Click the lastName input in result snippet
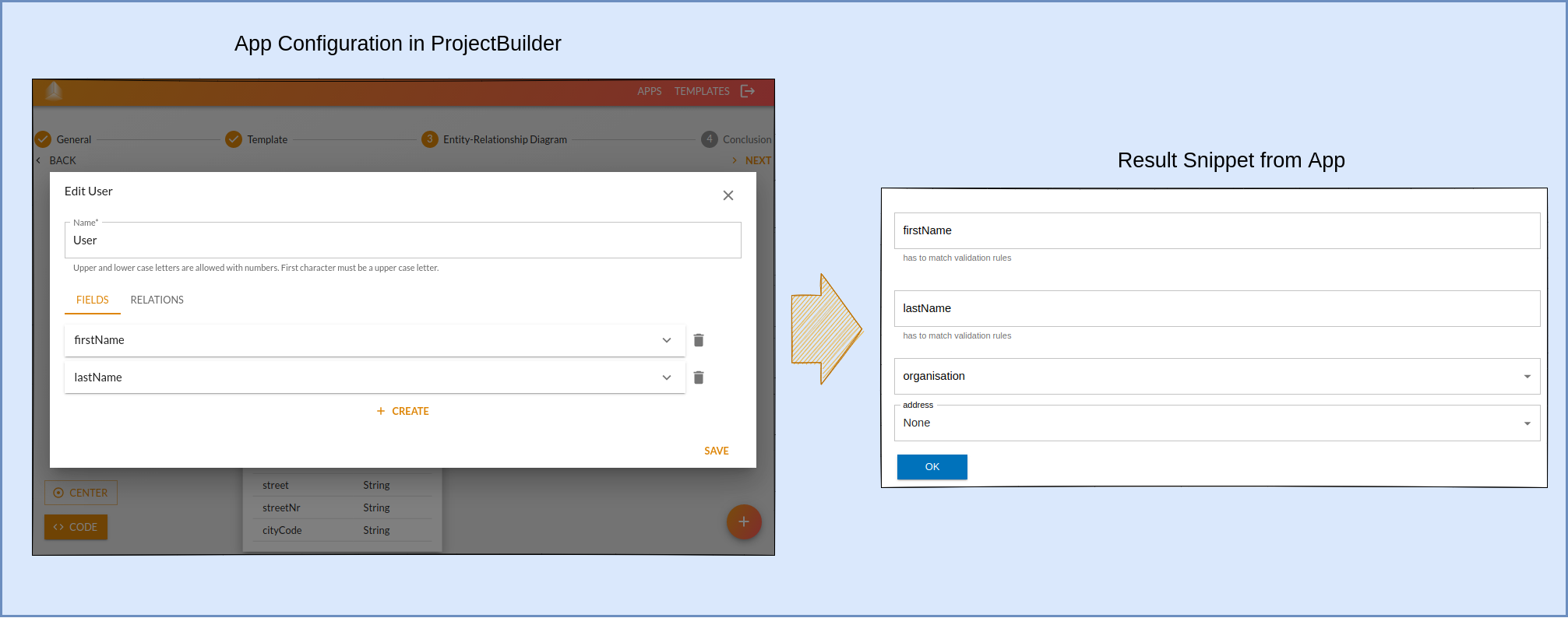Viewport: 1568px width, 618px height. (1217, 309)
